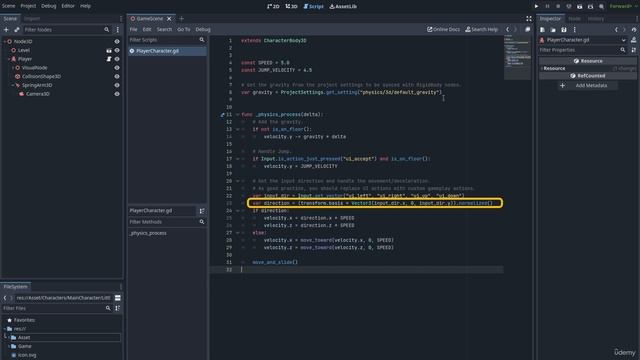Hide the VisualNode node
This screenshot has height=360, width=640.
click(x=117, y=68)
